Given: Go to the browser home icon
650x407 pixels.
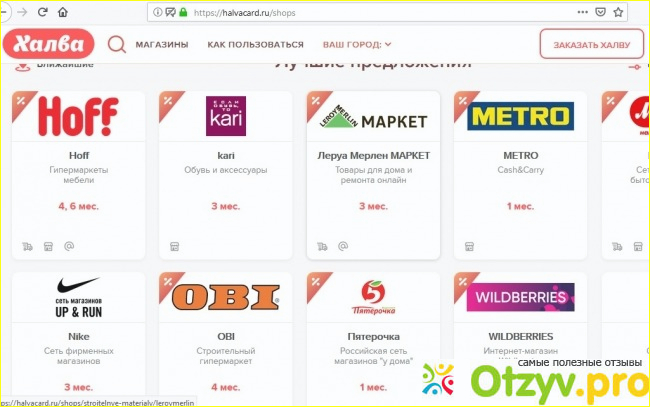Looking at the screenshot, I should click(63, 12).
